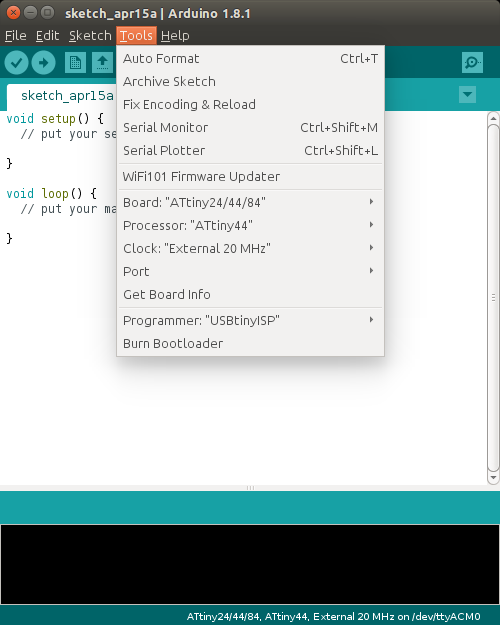Close the open Tools menu
Viewport: 500px width, 625px height.
(x=136, y=36)
